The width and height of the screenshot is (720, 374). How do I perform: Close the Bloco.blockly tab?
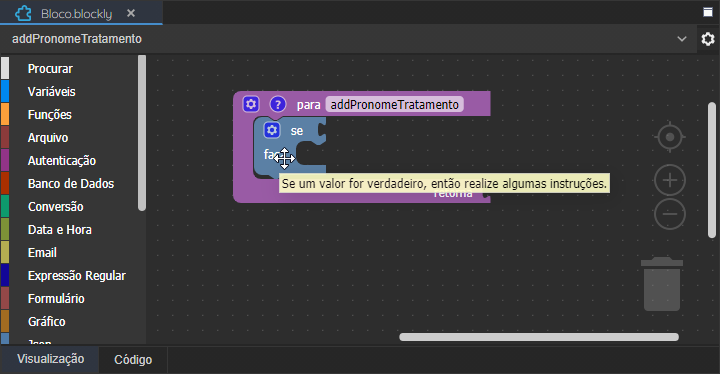[131, 13]
